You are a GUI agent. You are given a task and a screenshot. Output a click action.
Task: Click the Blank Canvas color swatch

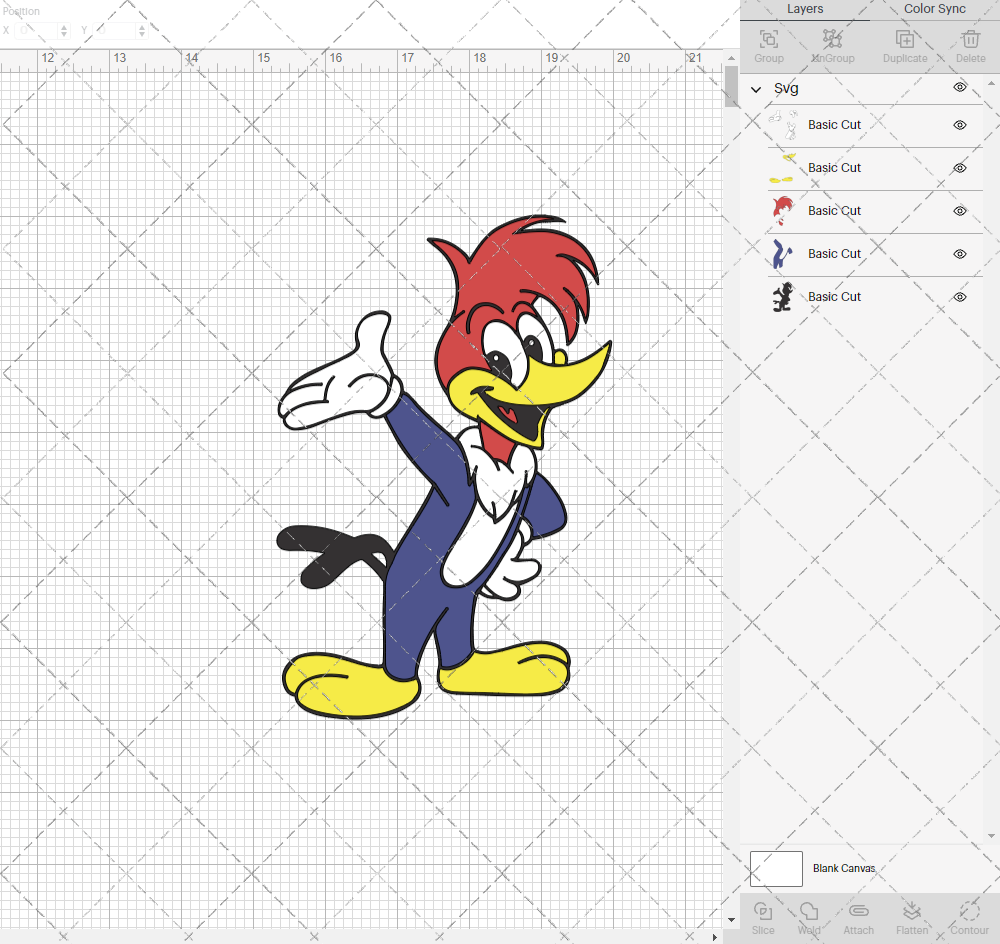pyautogui.click(x=776, y=869)
